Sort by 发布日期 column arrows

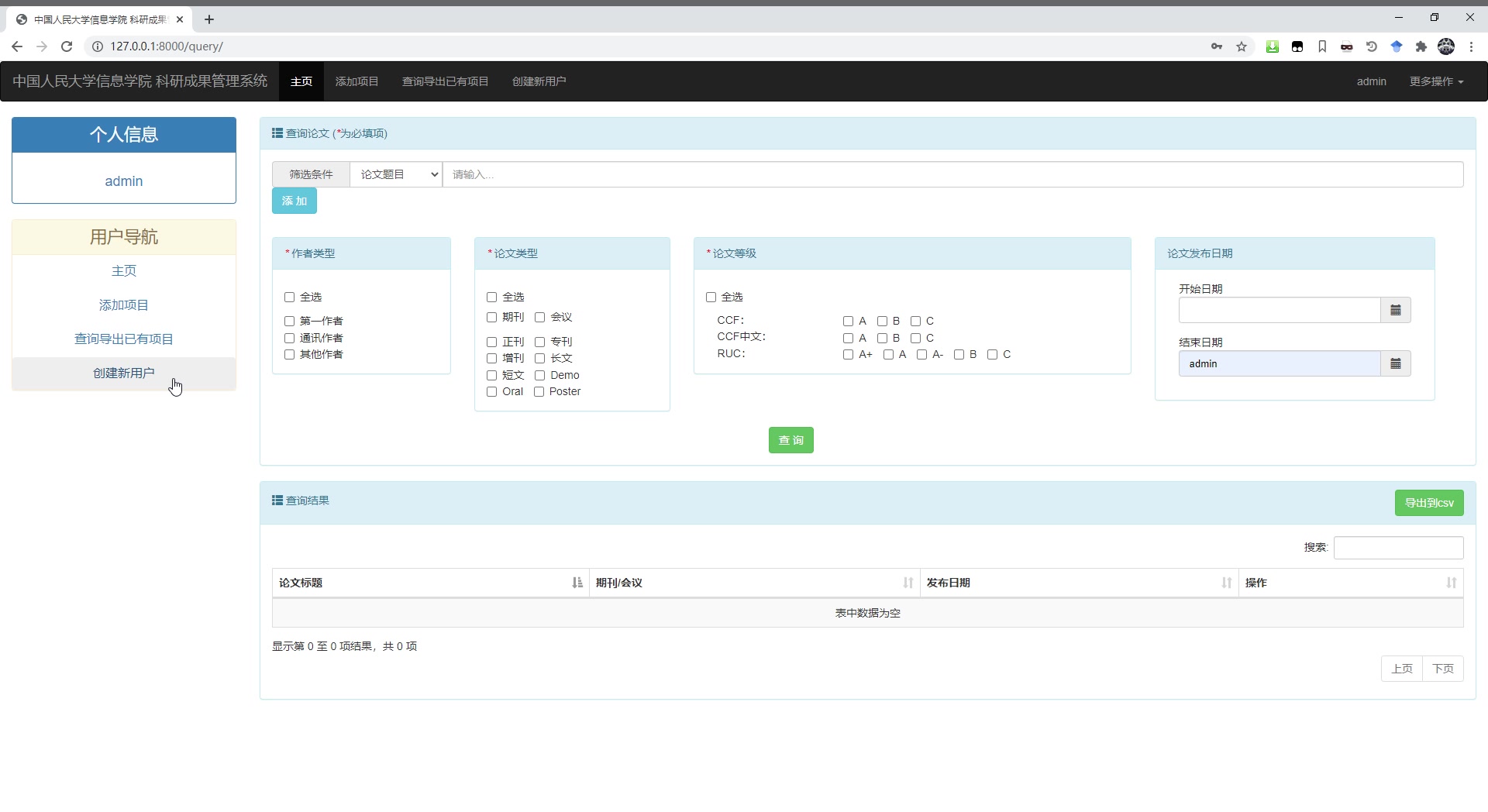click(1227, 583)
